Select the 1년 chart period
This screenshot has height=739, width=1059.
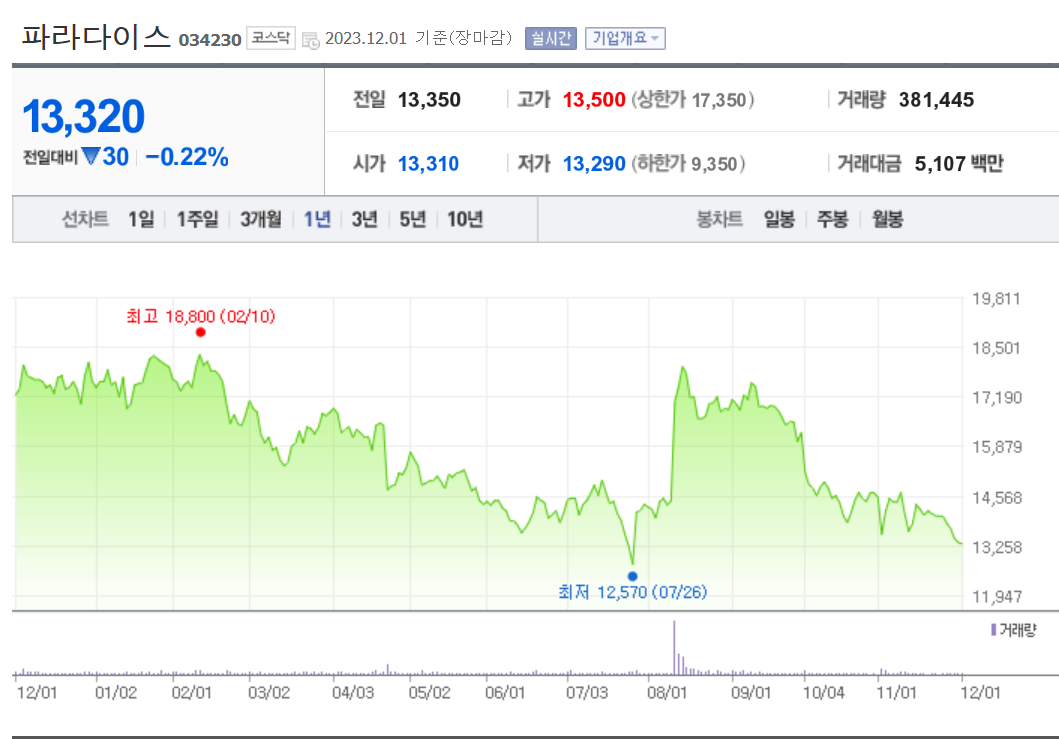coord(317,219)
